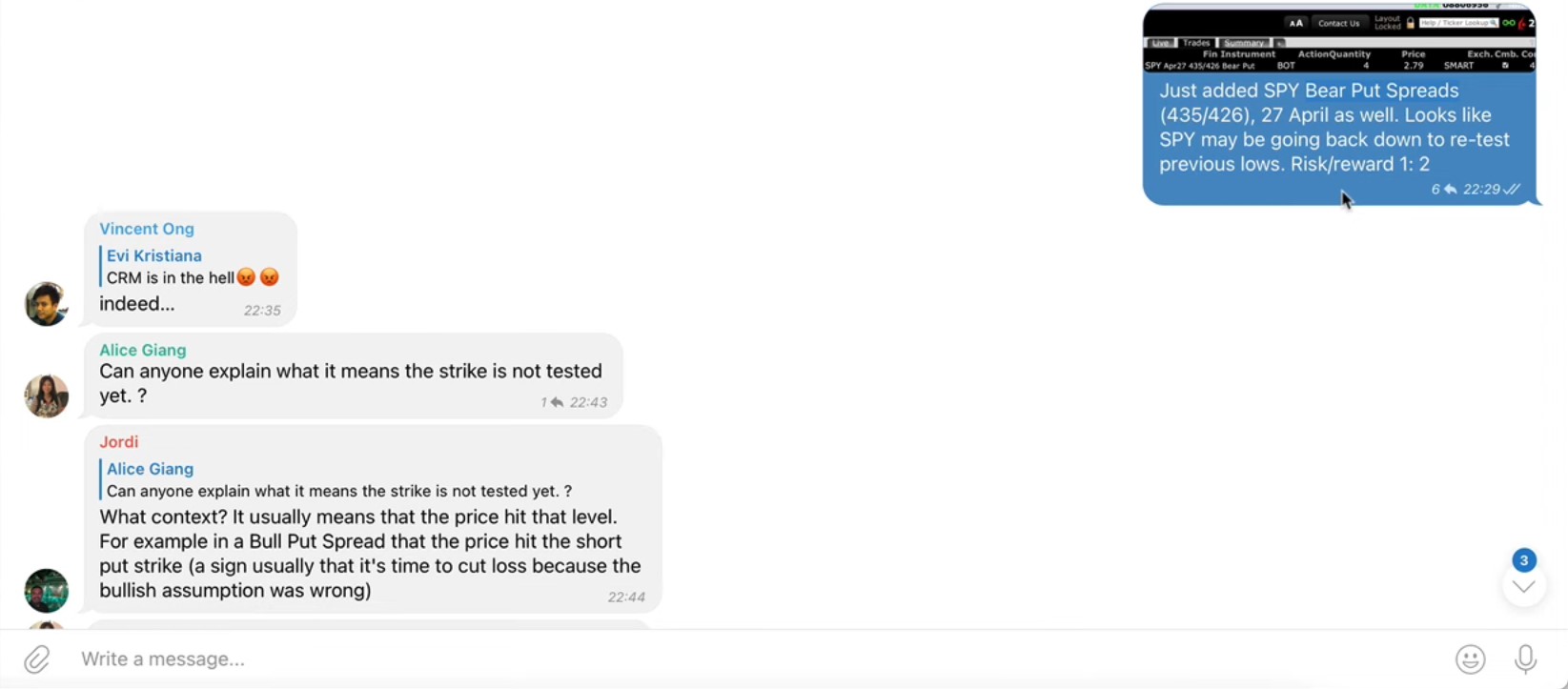Click Jordi's profile avatar
This screenshot has height=689, width=1568.
(46, 590)
